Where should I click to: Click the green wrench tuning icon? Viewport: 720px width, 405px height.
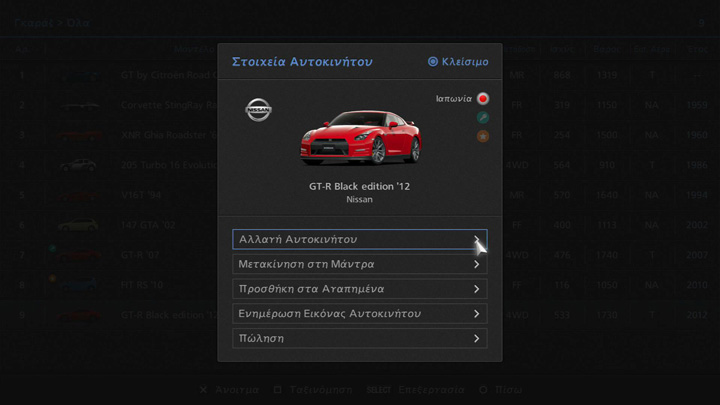(483, 118)
